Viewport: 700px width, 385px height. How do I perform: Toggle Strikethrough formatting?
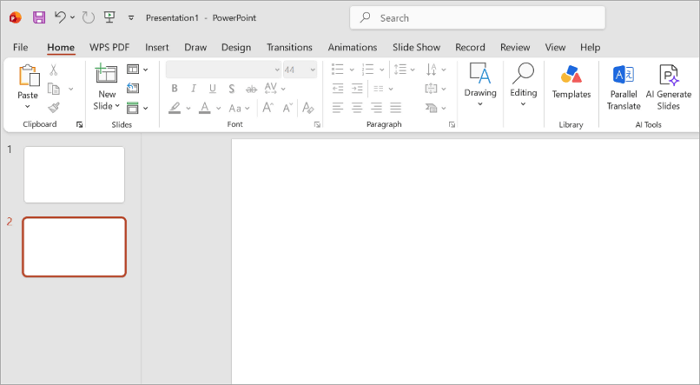(x=251, y=89)
